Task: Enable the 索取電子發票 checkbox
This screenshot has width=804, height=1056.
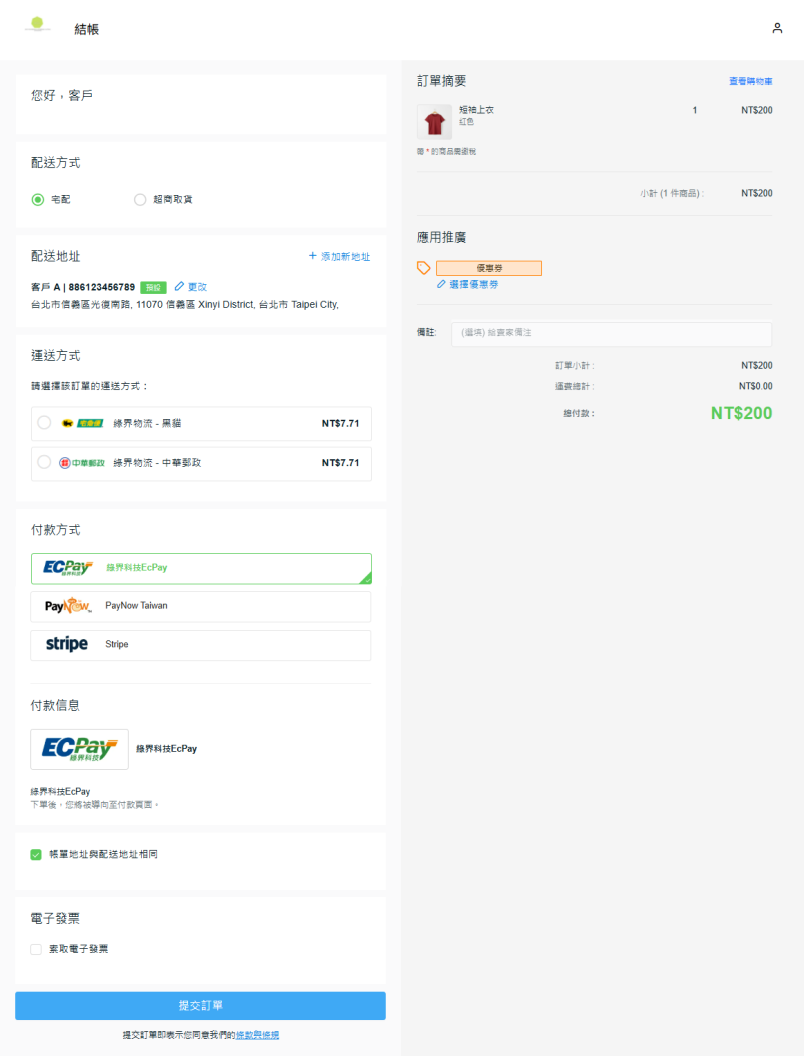Action: [36, 949]
